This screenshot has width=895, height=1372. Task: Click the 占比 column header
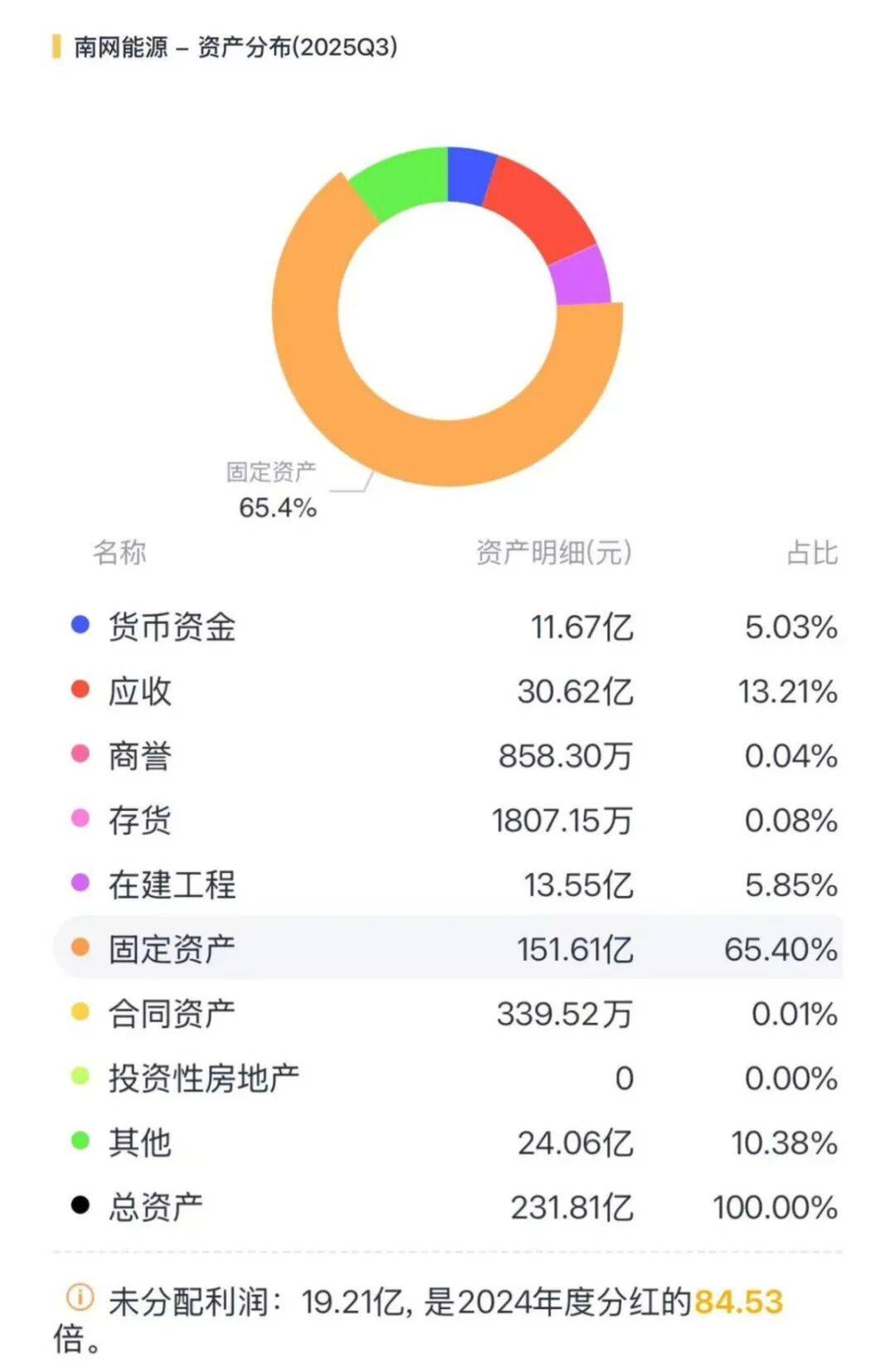pyautogui.click(x=811, y=552)
